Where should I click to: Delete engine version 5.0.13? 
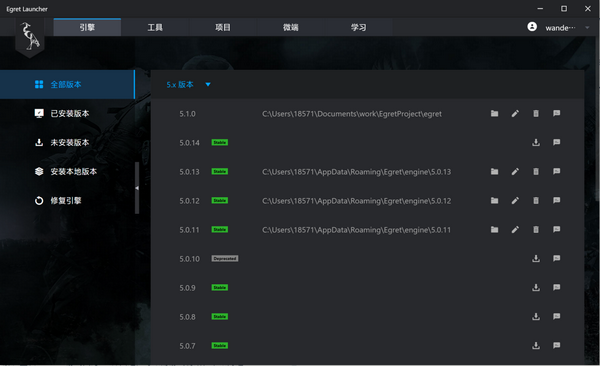(x=536, y=172)
